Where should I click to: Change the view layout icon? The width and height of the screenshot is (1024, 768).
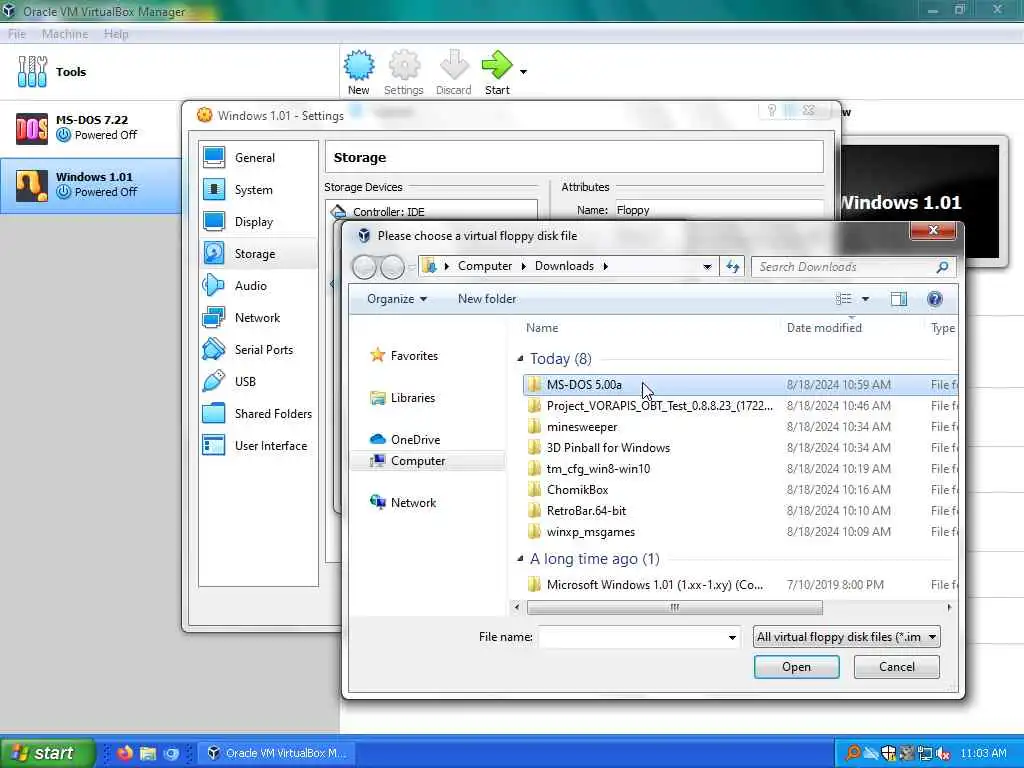[843, 298]
